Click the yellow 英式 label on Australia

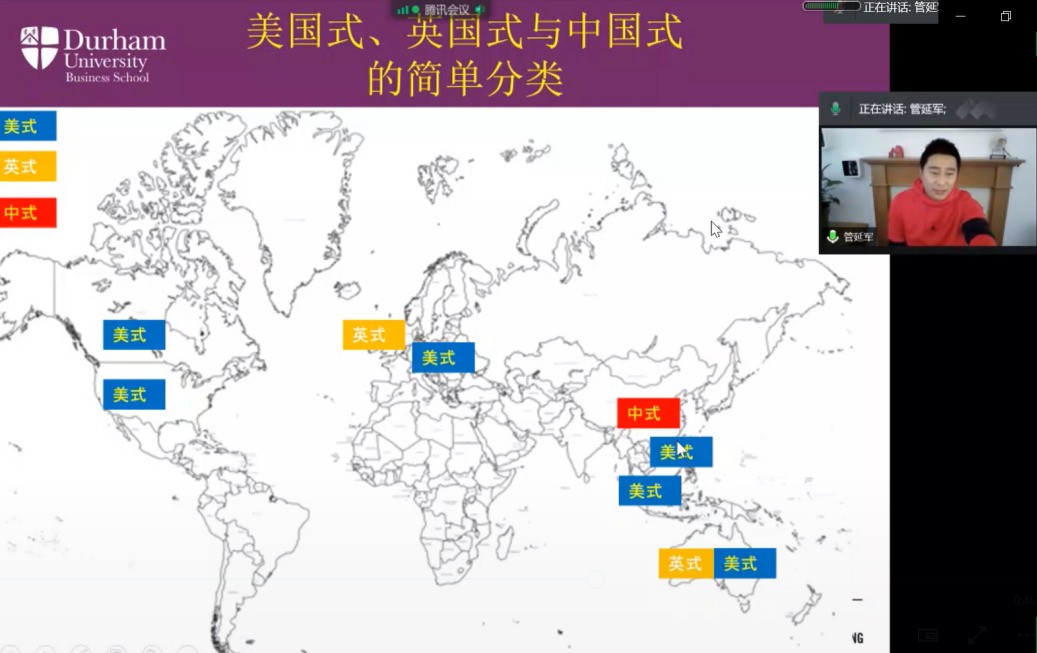[x=686, y=563]
